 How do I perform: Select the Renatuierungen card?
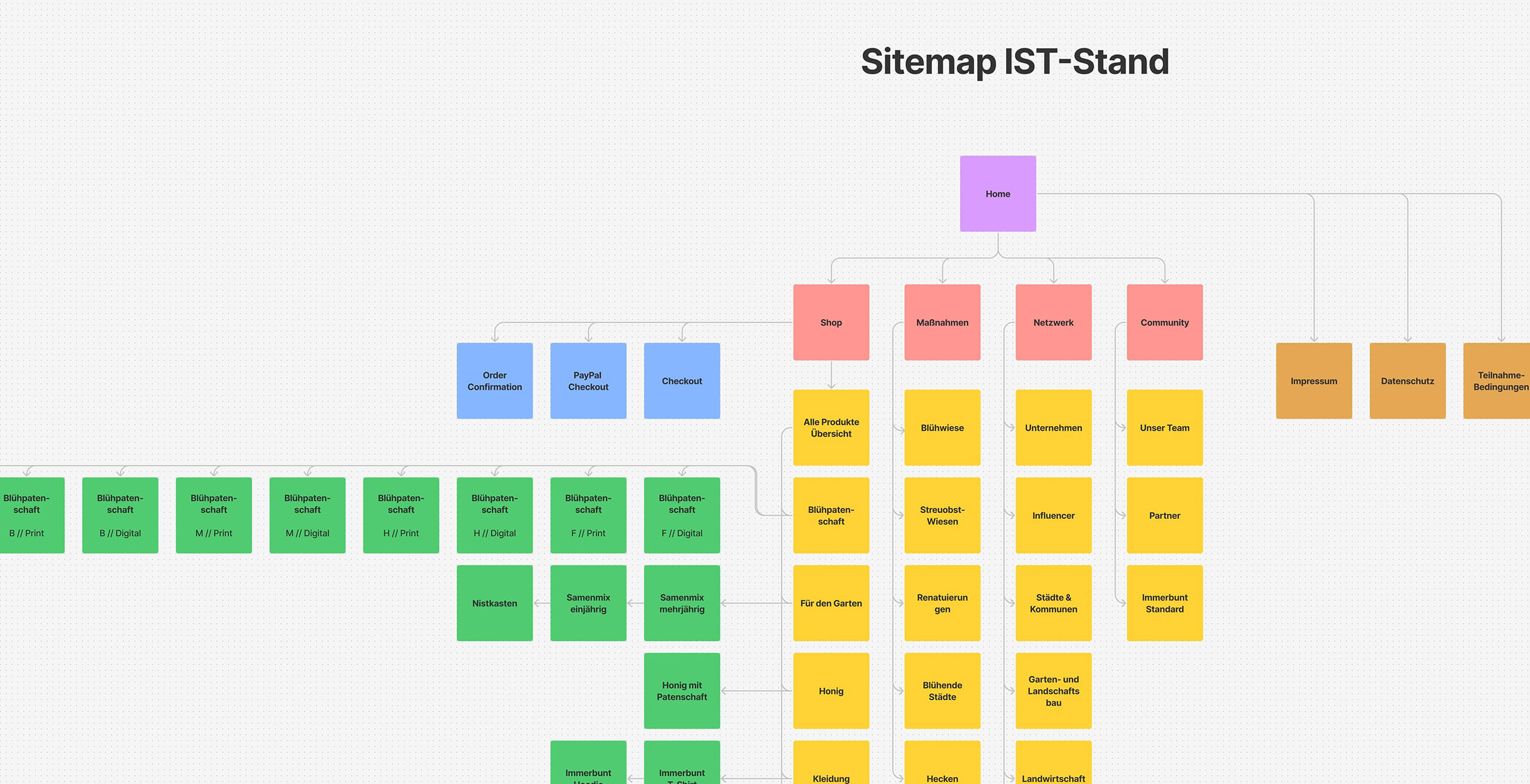942,603
